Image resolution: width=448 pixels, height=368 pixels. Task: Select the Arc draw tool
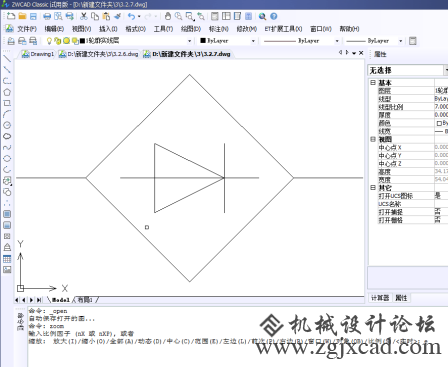point(7,114)
